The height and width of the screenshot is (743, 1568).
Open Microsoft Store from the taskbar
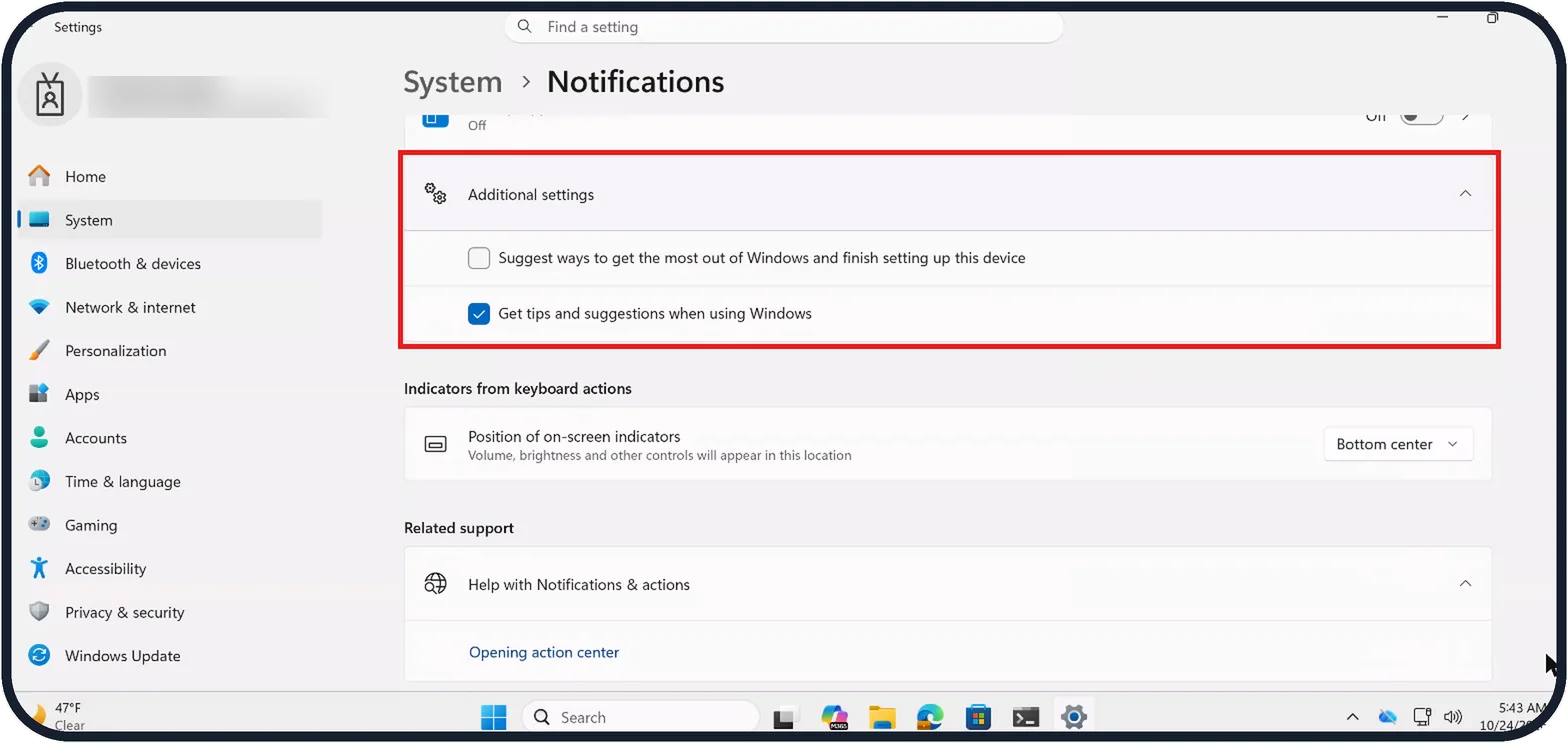tap(978, 717)
